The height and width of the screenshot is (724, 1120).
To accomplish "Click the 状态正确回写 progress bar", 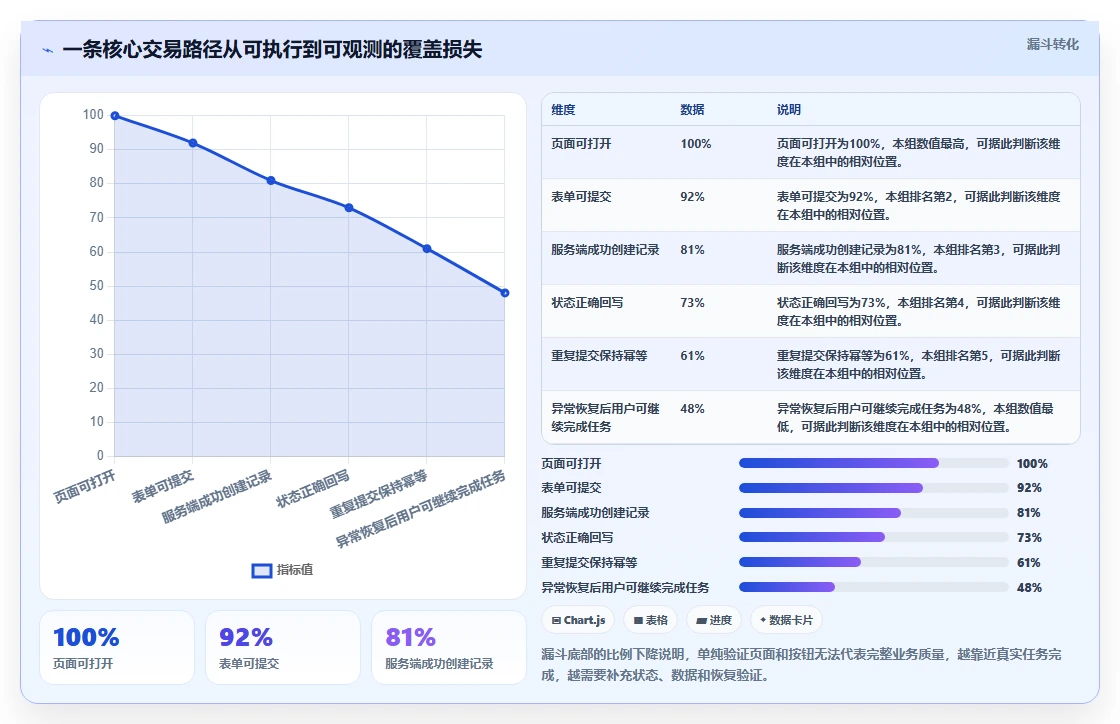I will point(874,538).
